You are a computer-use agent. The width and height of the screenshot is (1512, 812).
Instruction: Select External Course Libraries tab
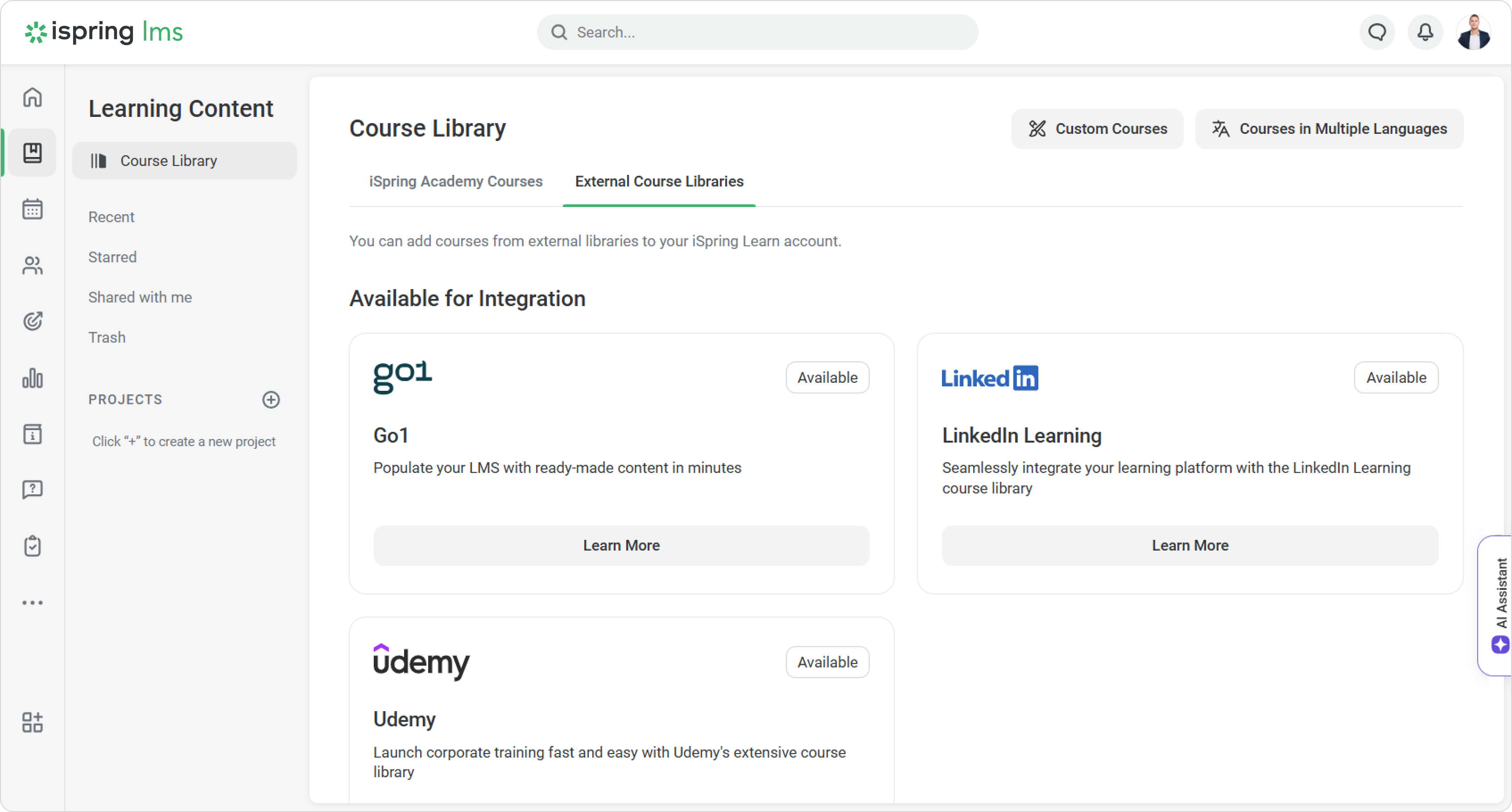click(x=659, y=182)
